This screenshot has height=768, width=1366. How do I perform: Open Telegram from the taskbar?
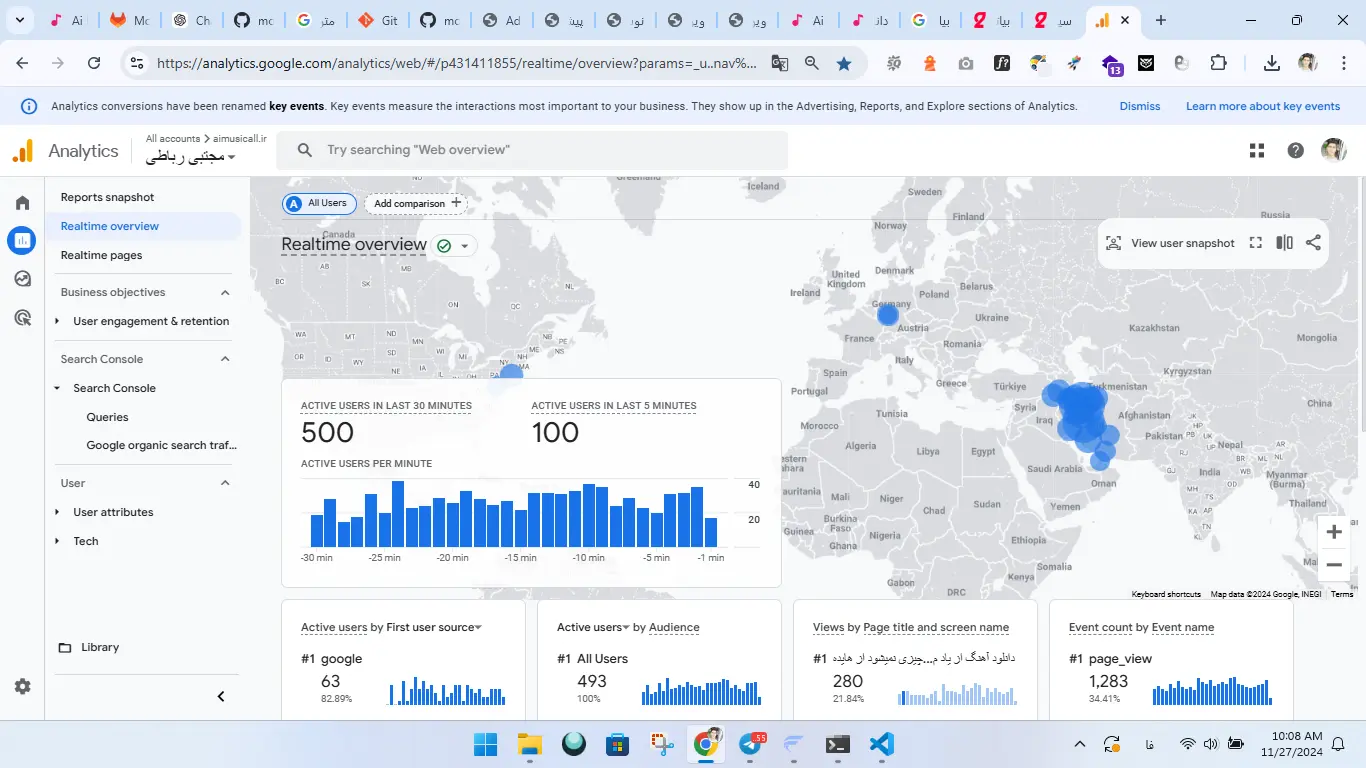click(752, 744)
